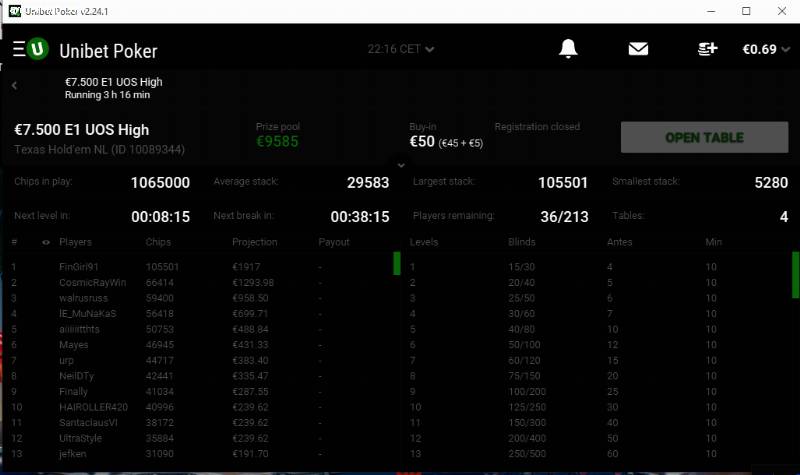Viewport: 800px width, 475px height.
Task: Select player CosmicRayWin
Action: coord(92,283)
